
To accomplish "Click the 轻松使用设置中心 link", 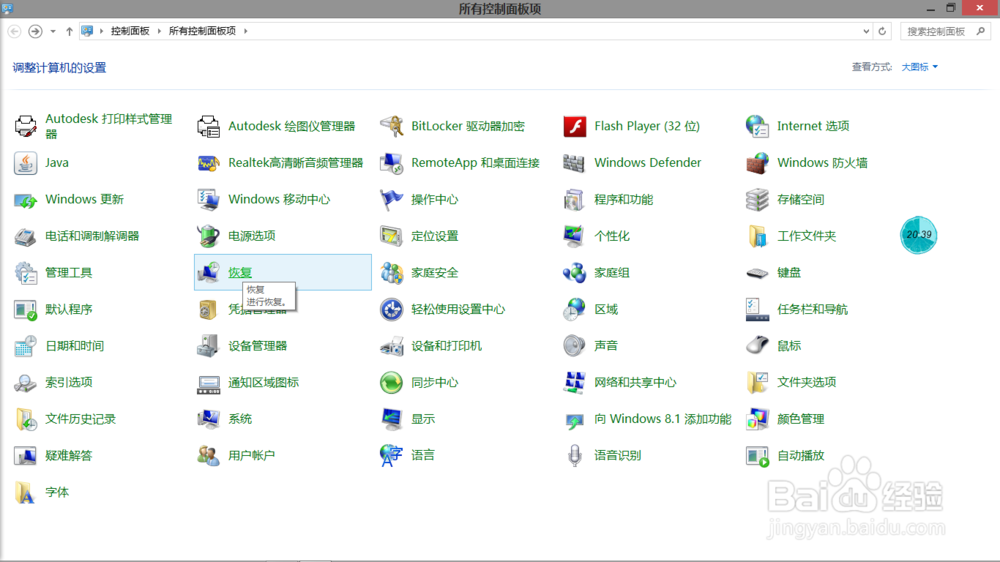I will pos(458,309).
